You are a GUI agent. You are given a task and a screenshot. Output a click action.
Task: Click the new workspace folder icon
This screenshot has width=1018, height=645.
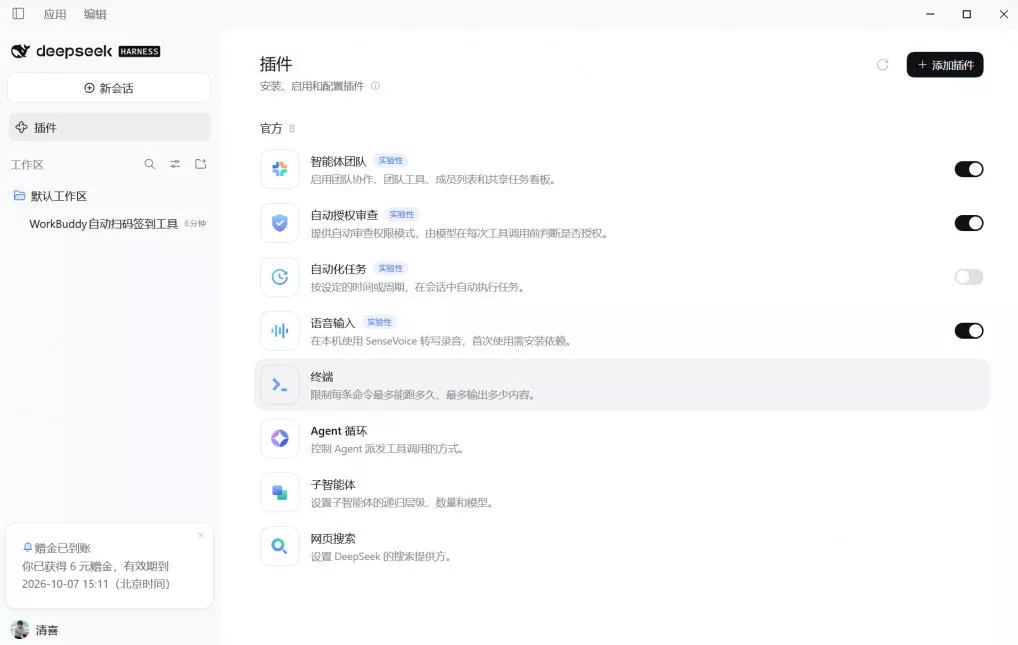pos(201,164)
